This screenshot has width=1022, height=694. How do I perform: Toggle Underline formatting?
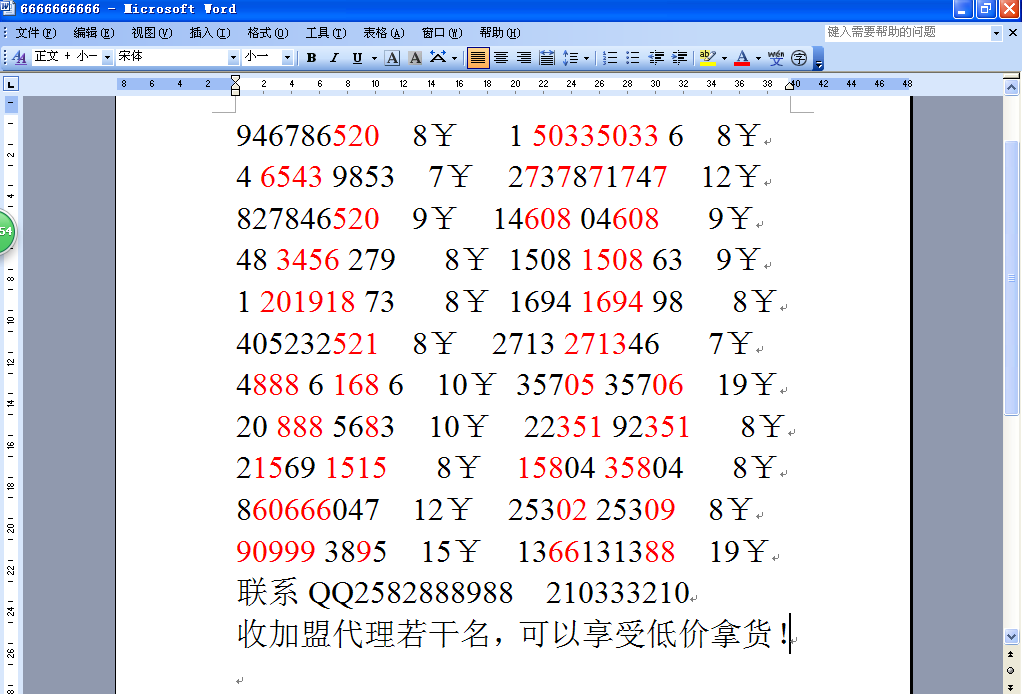(x=357, y=58)
